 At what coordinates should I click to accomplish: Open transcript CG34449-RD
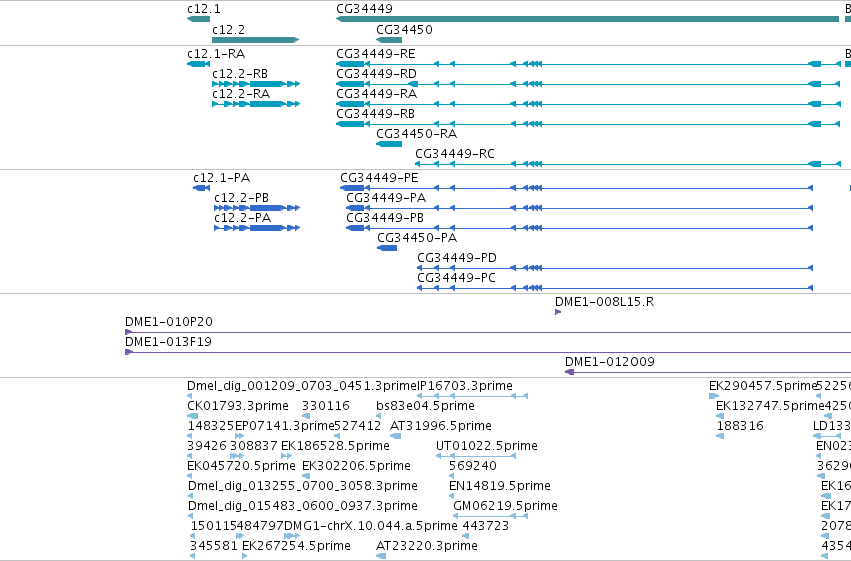588,84
